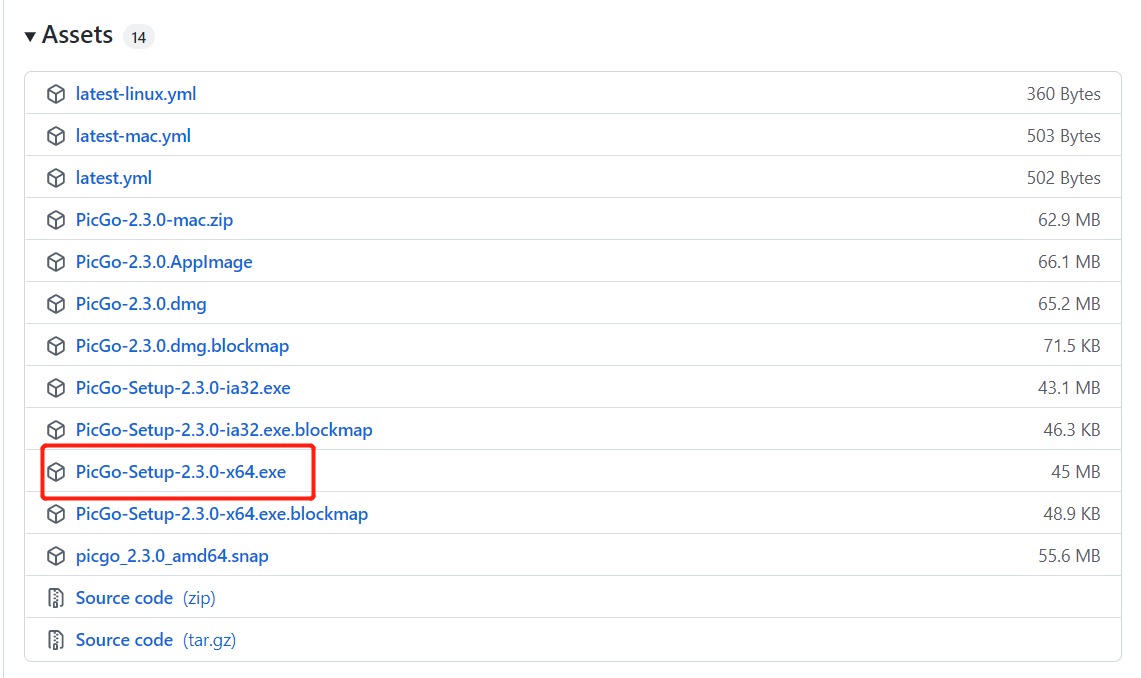This screenshot has width=1141, height=678.
Task: Click the 43.1 MB size text
Action: [x=1069, y=388]
